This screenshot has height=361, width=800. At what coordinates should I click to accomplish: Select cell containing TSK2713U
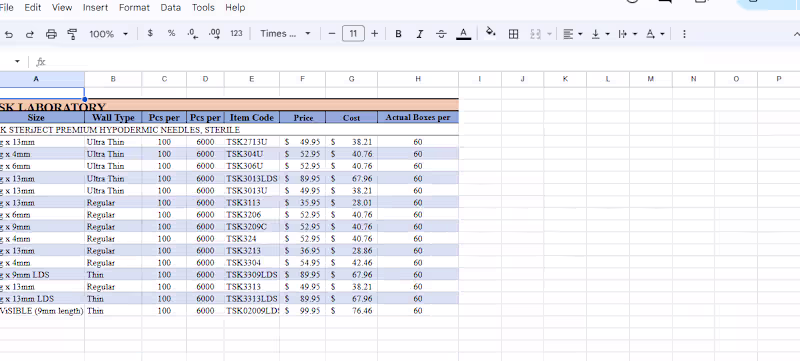coord(252,142)
